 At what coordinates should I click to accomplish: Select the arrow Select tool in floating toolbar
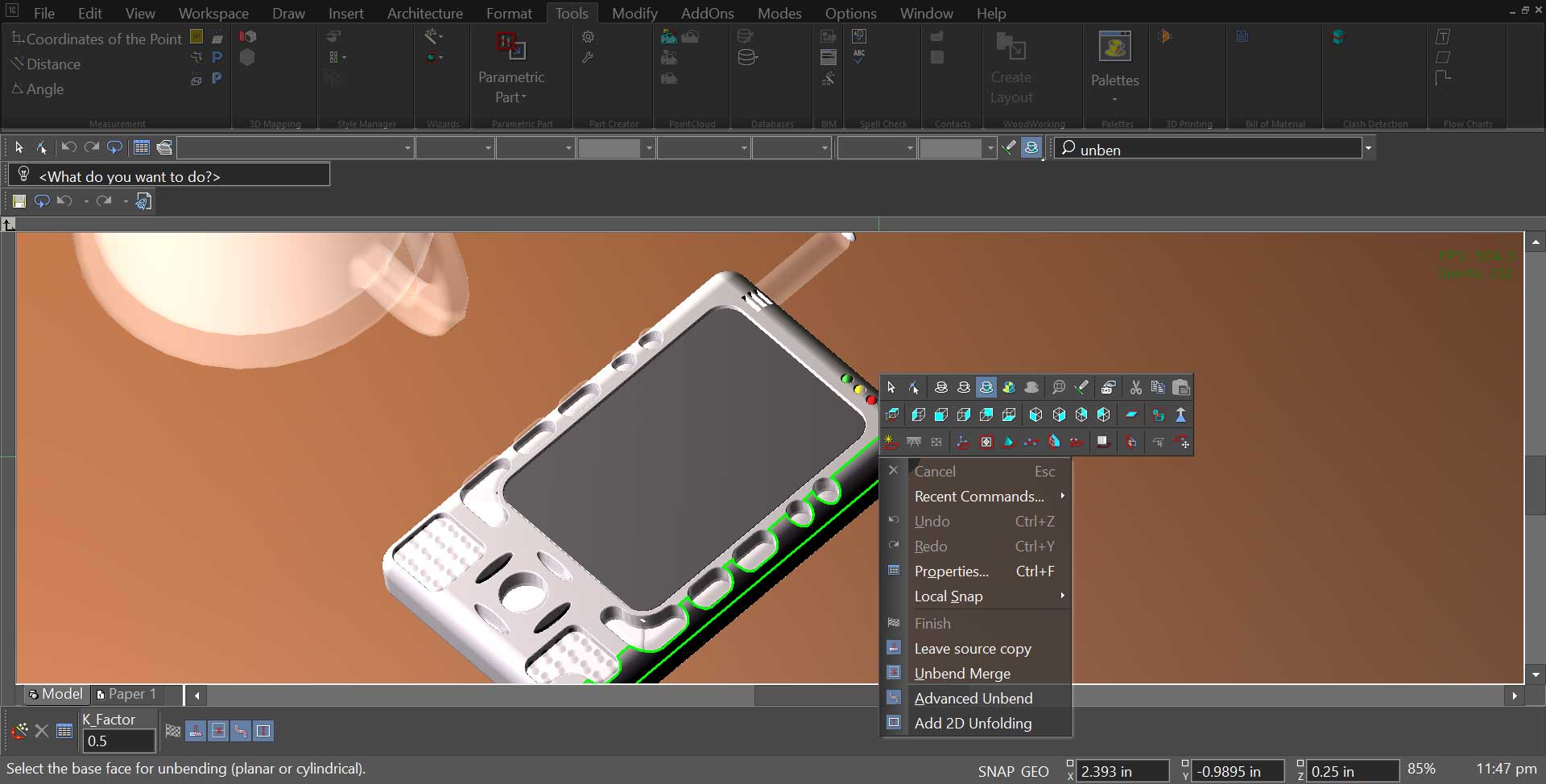[x=891, y=388]
